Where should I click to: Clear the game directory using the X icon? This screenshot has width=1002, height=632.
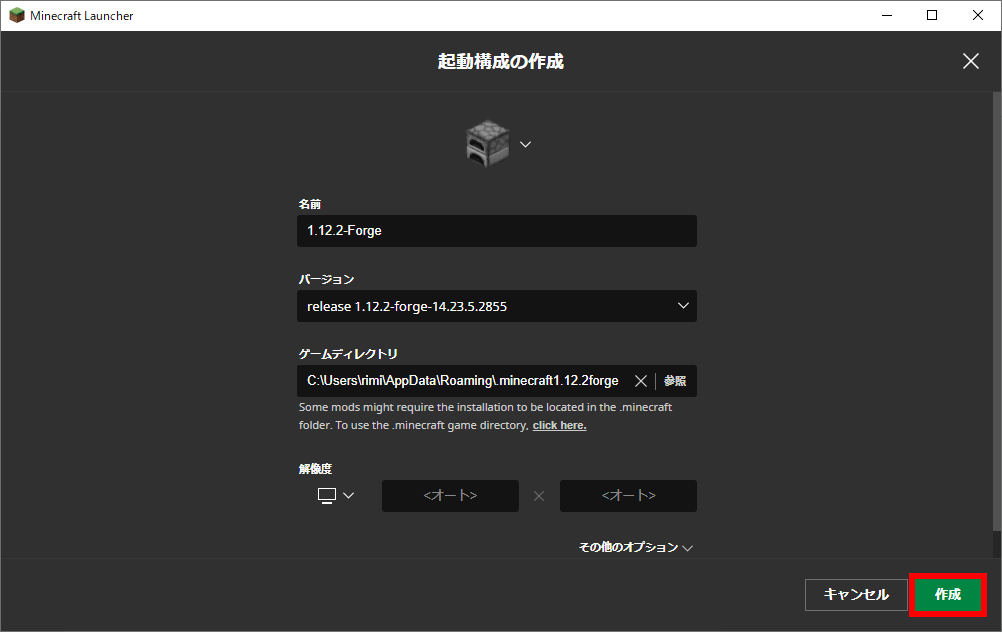click(x=641, y=380)
